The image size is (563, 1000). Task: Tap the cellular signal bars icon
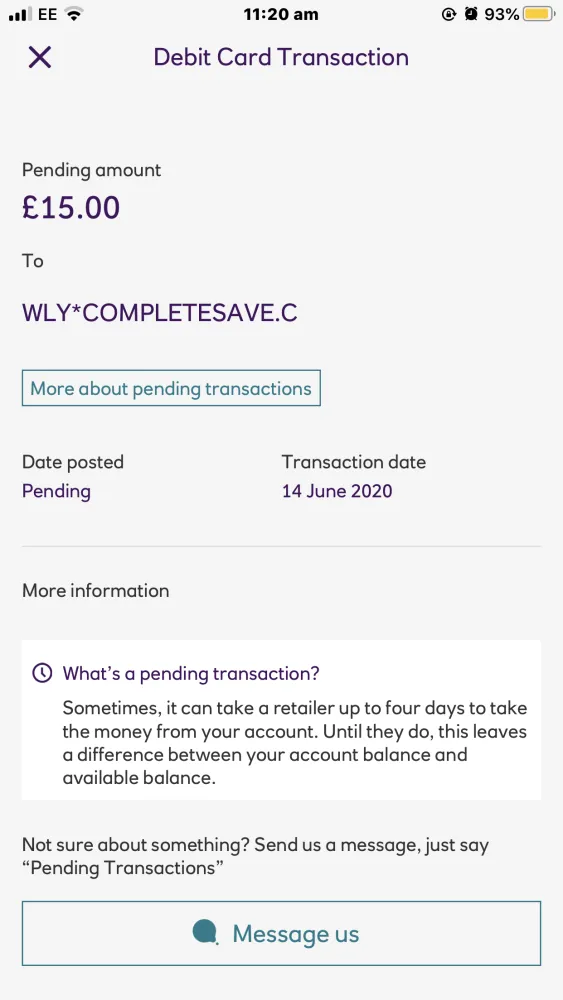[21, 14]
